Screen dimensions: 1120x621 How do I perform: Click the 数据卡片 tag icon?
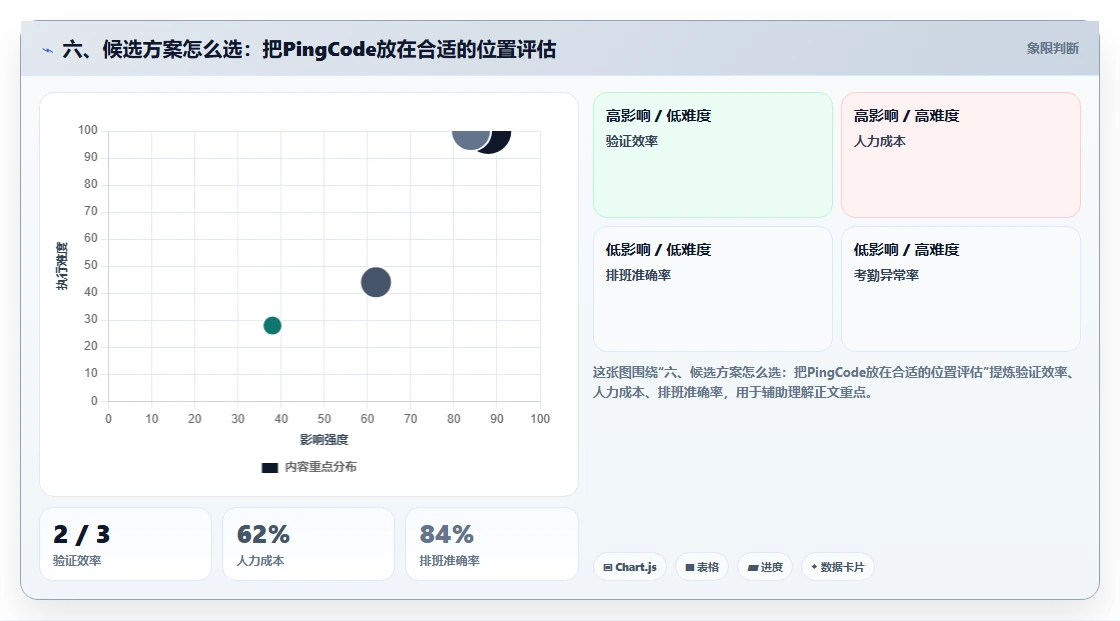pos(814,567)
